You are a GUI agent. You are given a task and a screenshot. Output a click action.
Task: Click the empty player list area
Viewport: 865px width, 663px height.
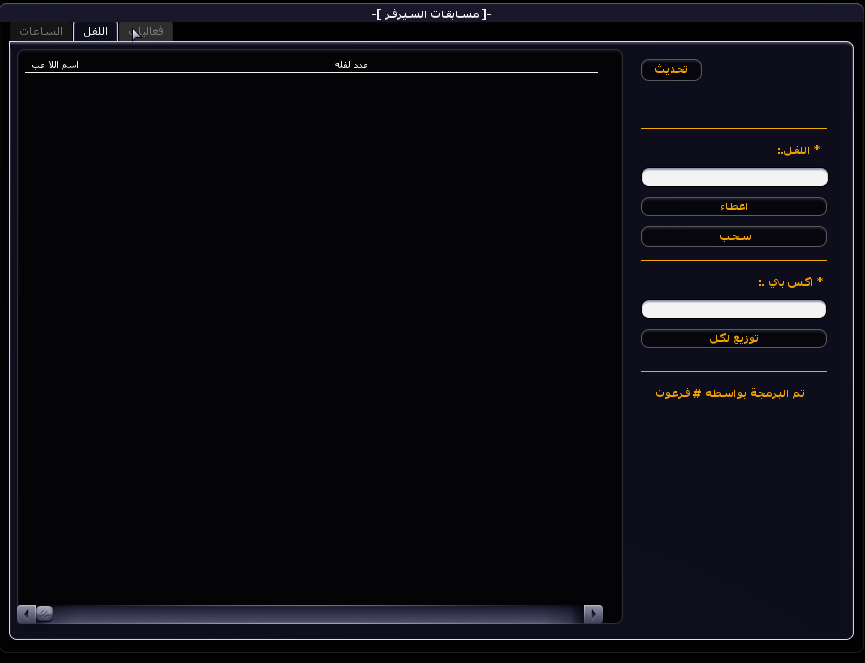tap(310, 330)
